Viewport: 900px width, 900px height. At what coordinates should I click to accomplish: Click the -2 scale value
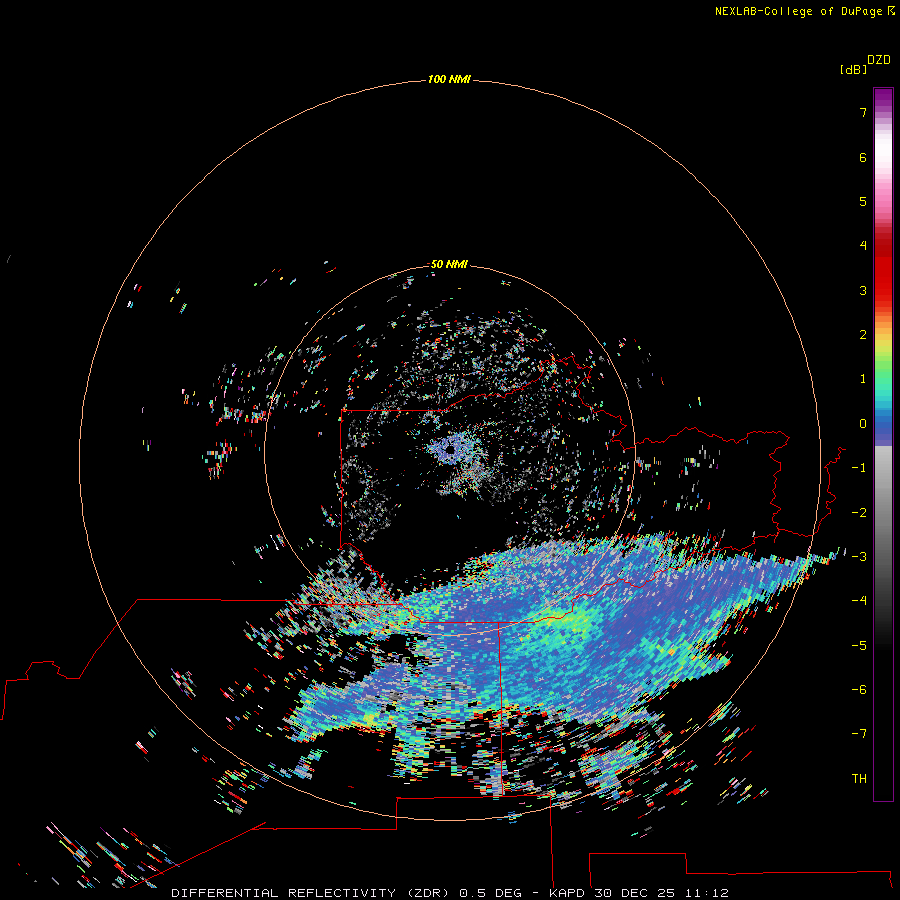[859, 513]
